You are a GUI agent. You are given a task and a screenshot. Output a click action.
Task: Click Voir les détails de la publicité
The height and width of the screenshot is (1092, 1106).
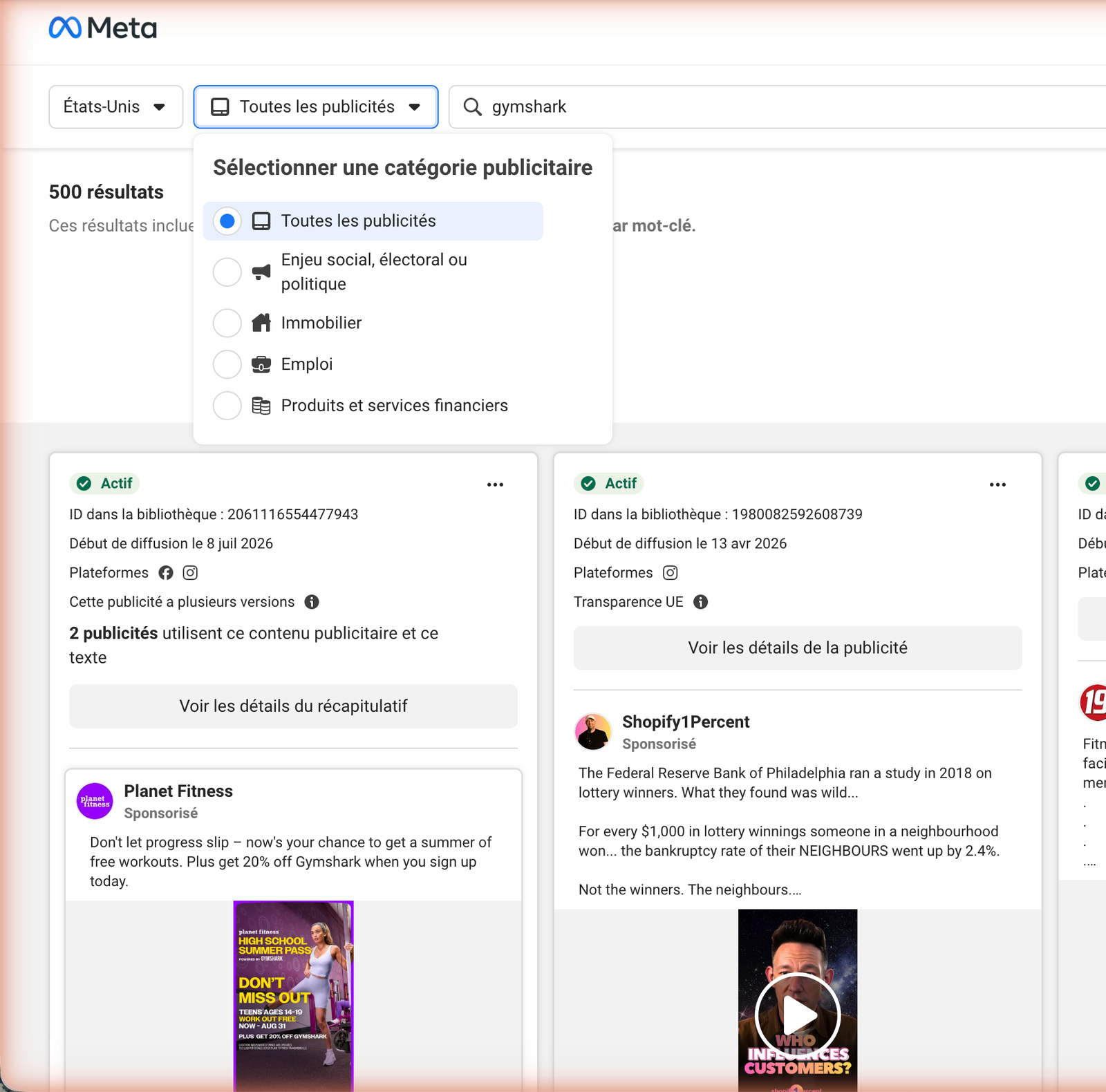coord(798,648)
